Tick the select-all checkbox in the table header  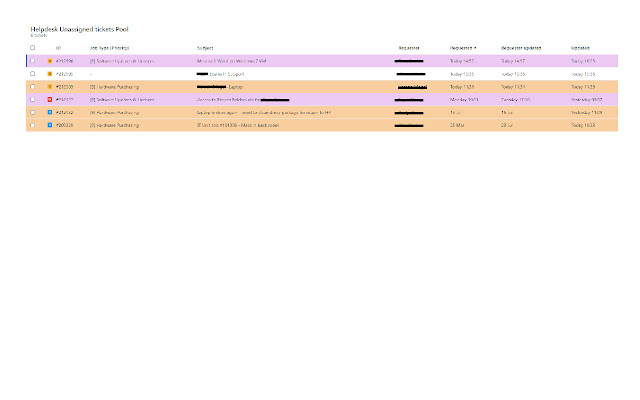(x=33, y=48)
